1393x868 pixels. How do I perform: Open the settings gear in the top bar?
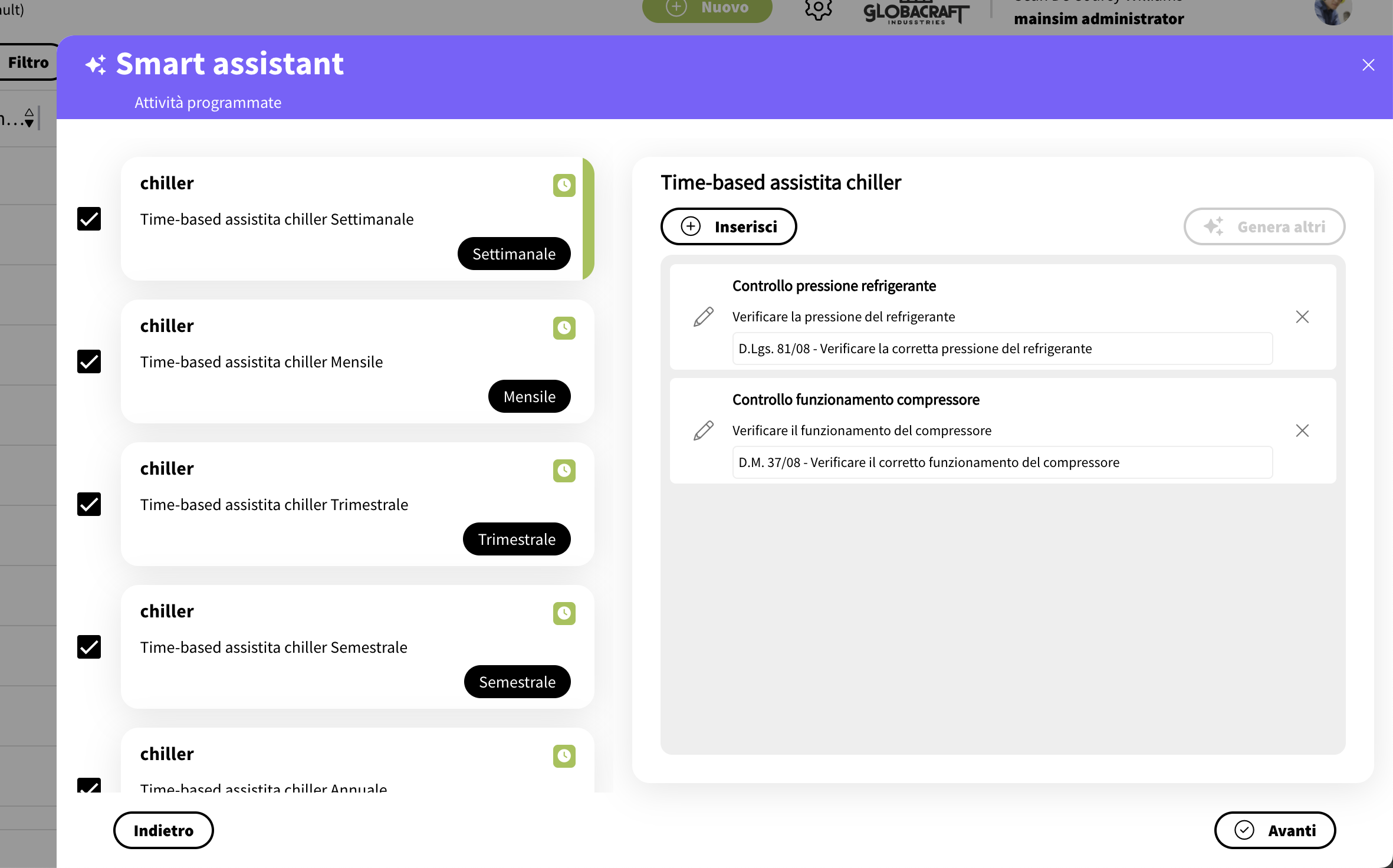click(x=818, y=9)
